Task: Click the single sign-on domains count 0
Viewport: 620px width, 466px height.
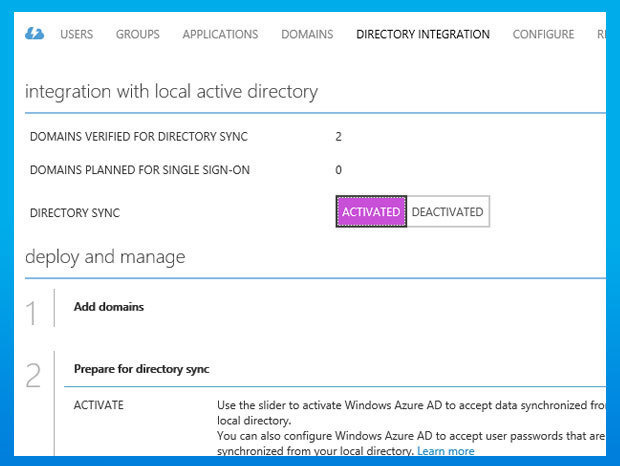Action: coord(338,170)
